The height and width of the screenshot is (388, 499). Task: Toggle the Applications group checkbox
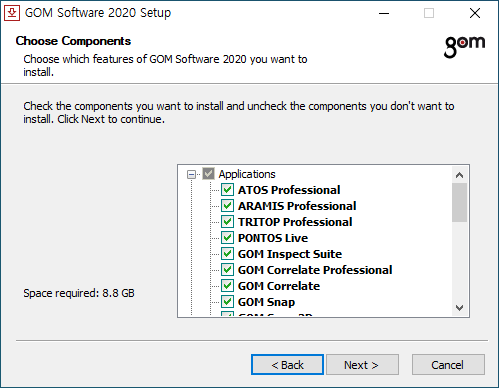coord(209,174)
